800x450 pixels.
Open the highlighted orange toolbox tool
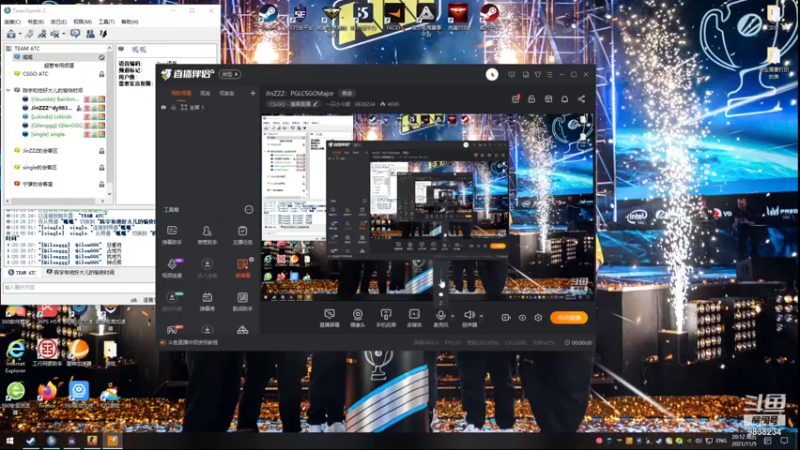tap(242, 268)
